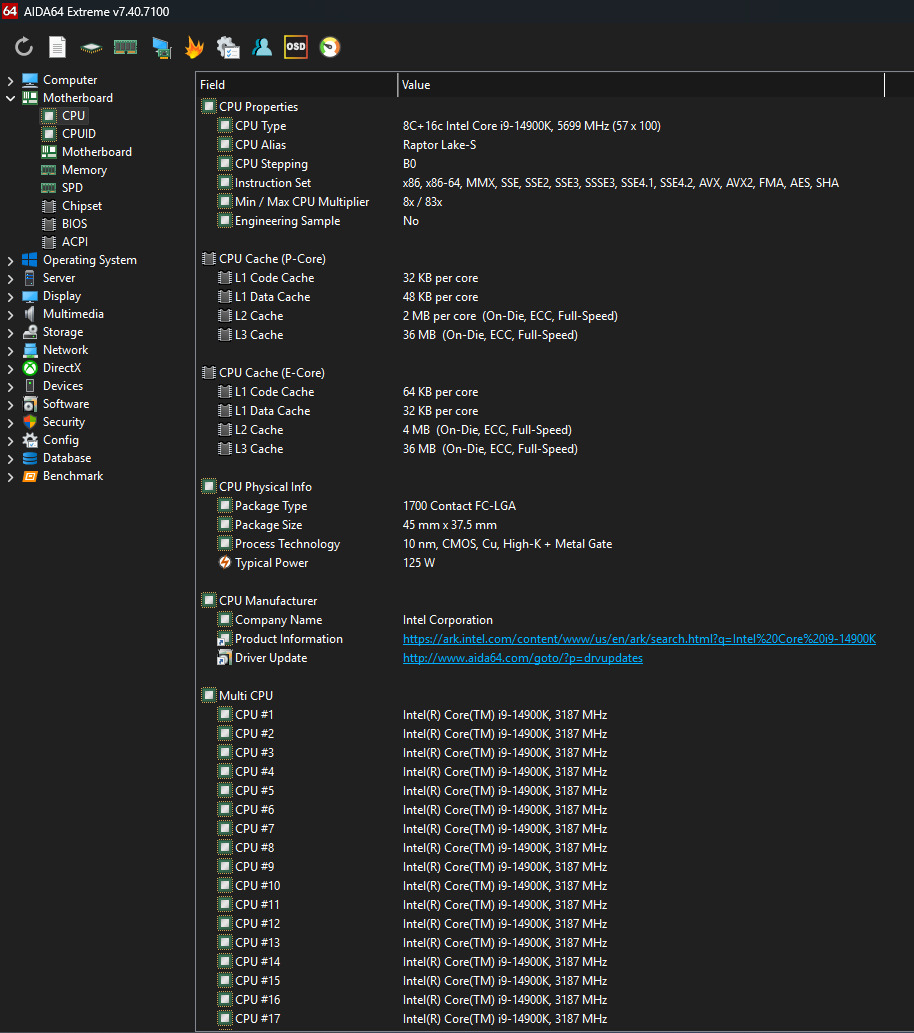
Task: Select the CPU Stepping row
Action: pos(554,164)
